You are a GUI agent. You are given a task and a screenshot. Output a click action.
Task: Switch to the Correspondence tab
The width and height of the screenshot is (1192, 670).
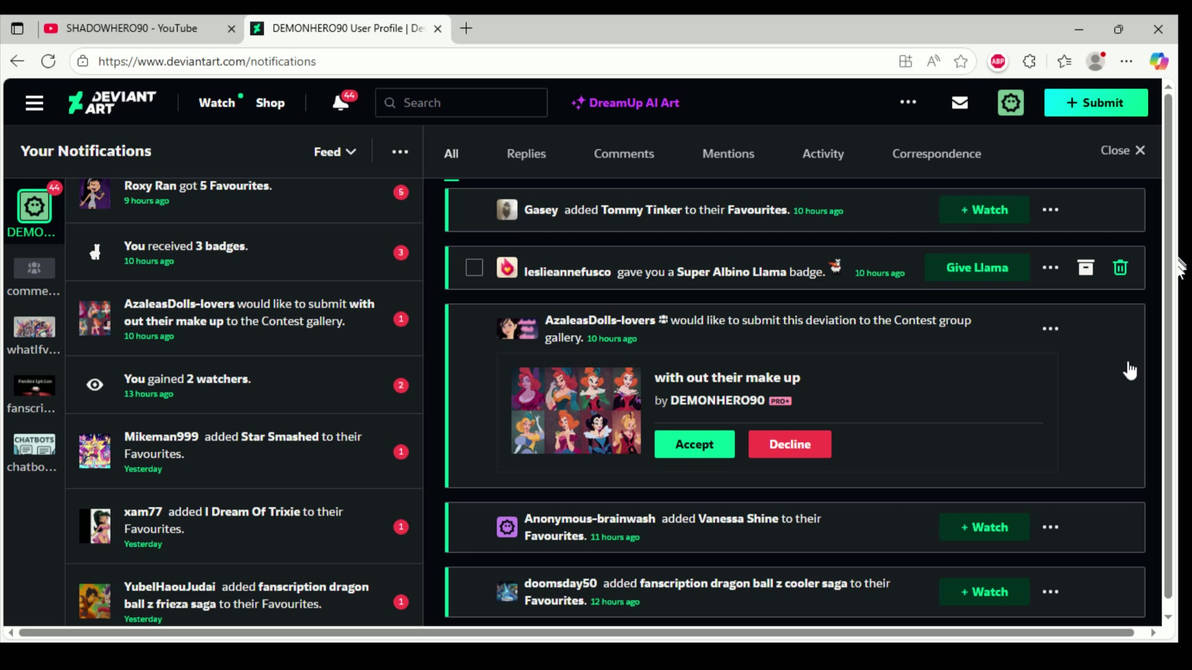click(x=936, y=154)
